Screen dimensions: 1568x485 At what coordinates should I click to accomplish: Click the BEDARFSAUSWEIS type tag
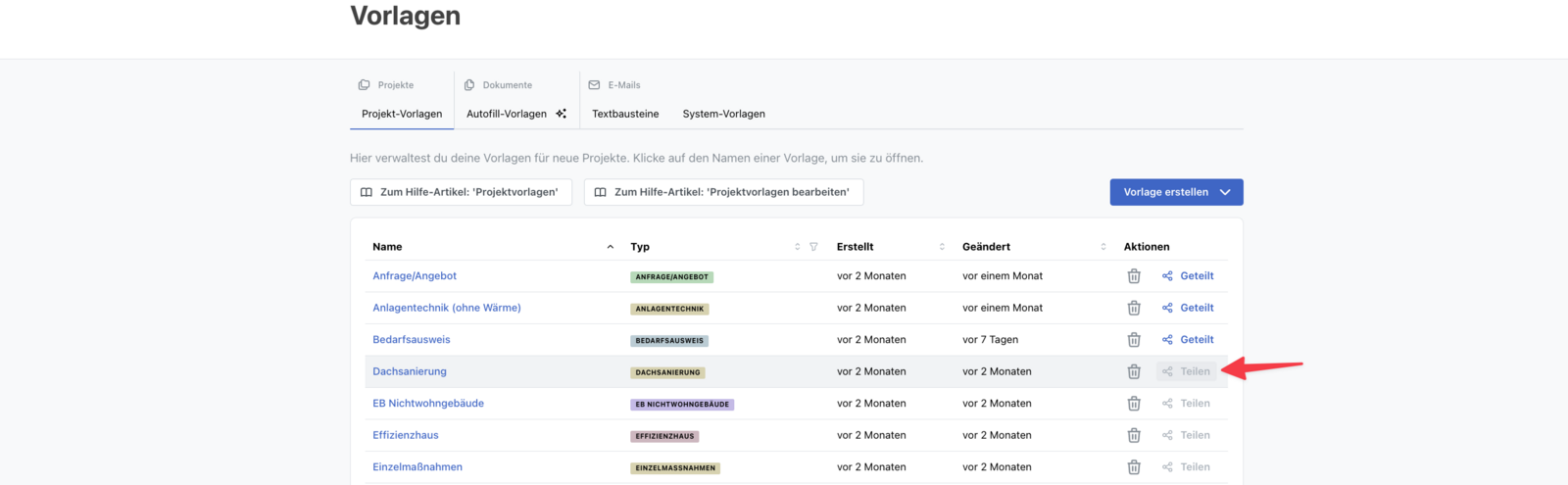[669, 341]
